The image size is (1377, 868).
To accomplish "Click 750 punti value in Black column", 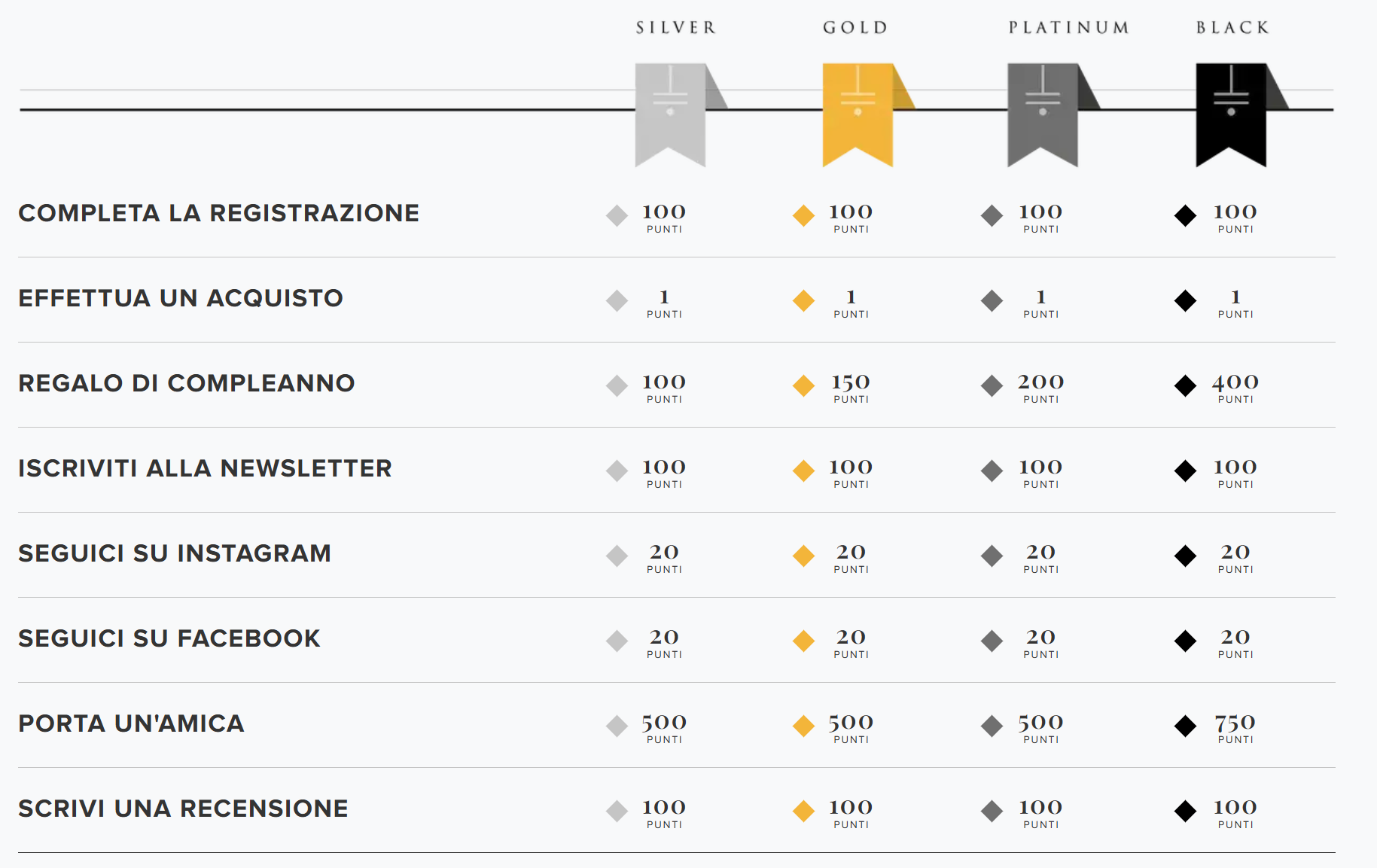I will [1235, 729].
